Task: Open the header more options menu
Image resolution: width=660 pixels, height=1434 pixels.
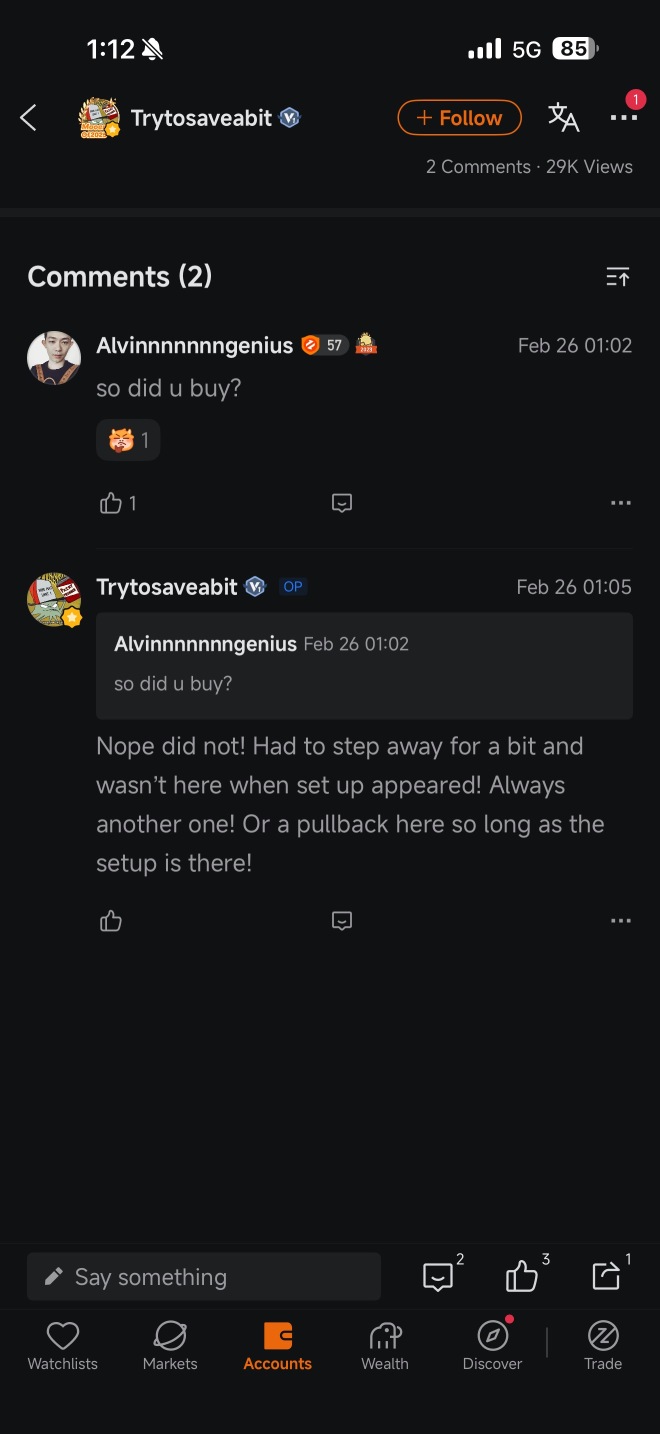Action: point(623,118)
